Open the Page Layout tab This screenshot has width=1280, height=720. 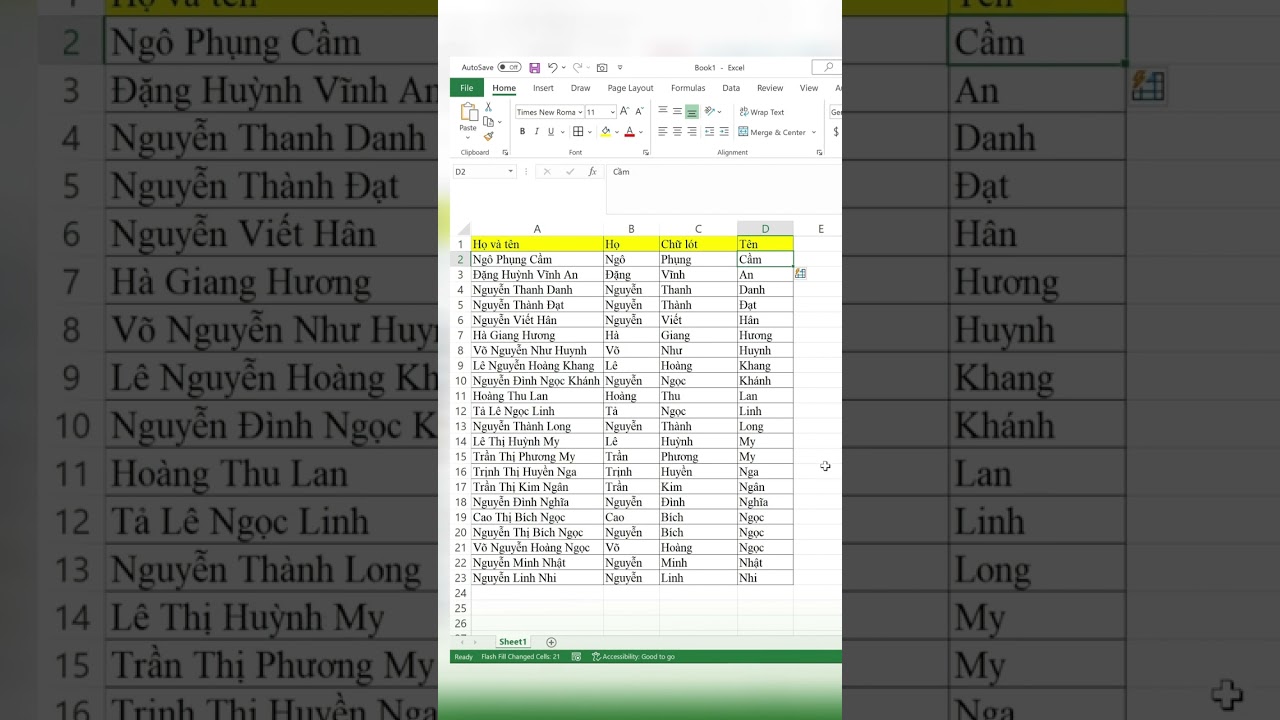point(630,88)
